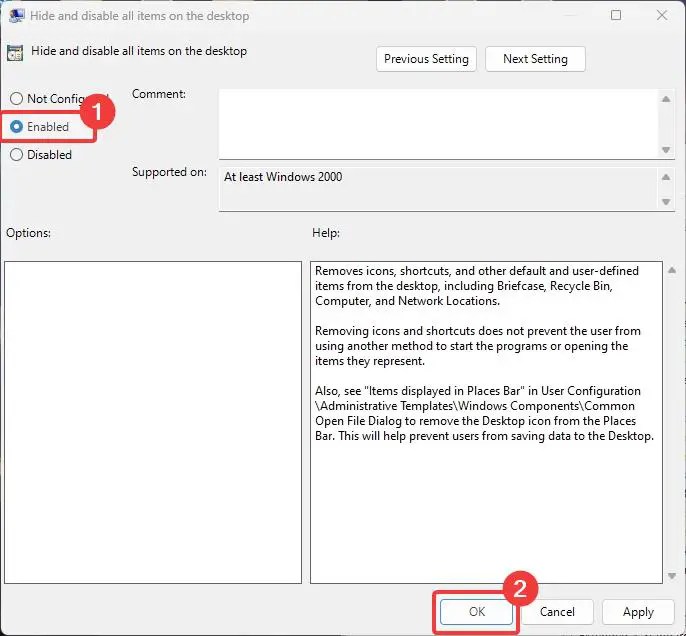This screenshot has height=636, width=686.
Task: Click the 'At least Windows 2000' text
Action: pos(283,177)
